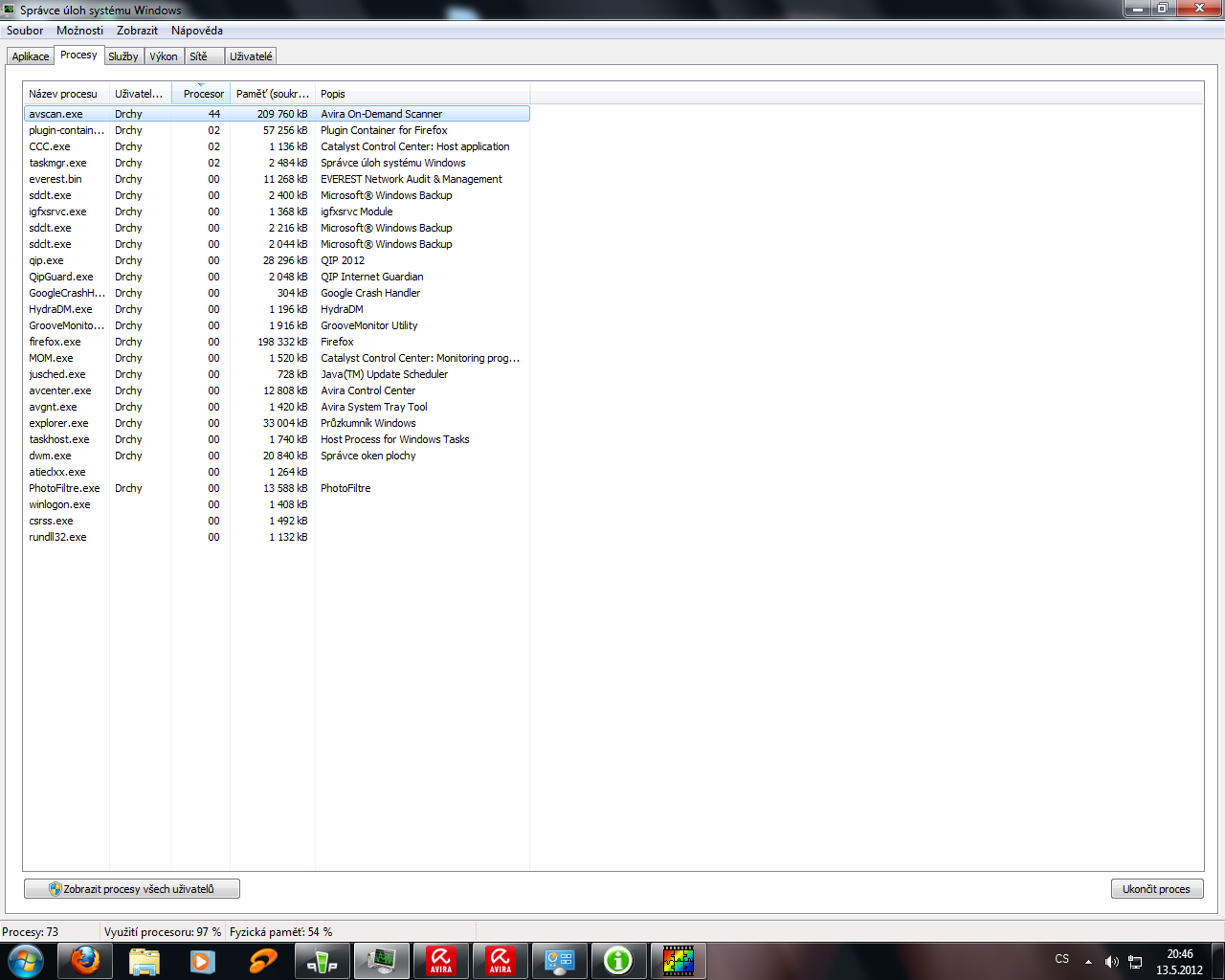
Task: Select the avscan.exe process row
Action: coord(277,114)
